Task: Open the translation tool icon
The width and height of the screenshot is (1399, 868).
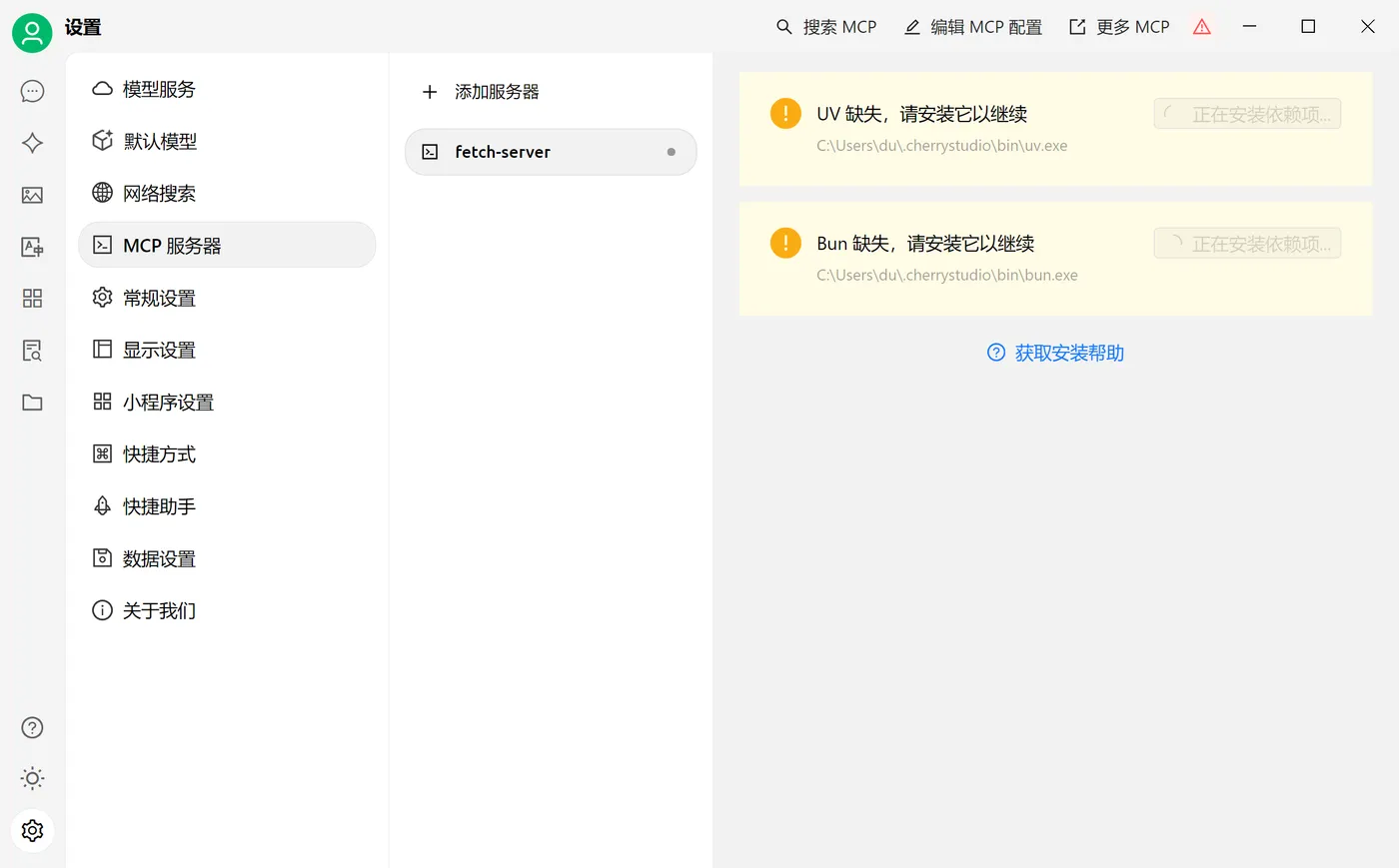Action: (x=31, y=247)
